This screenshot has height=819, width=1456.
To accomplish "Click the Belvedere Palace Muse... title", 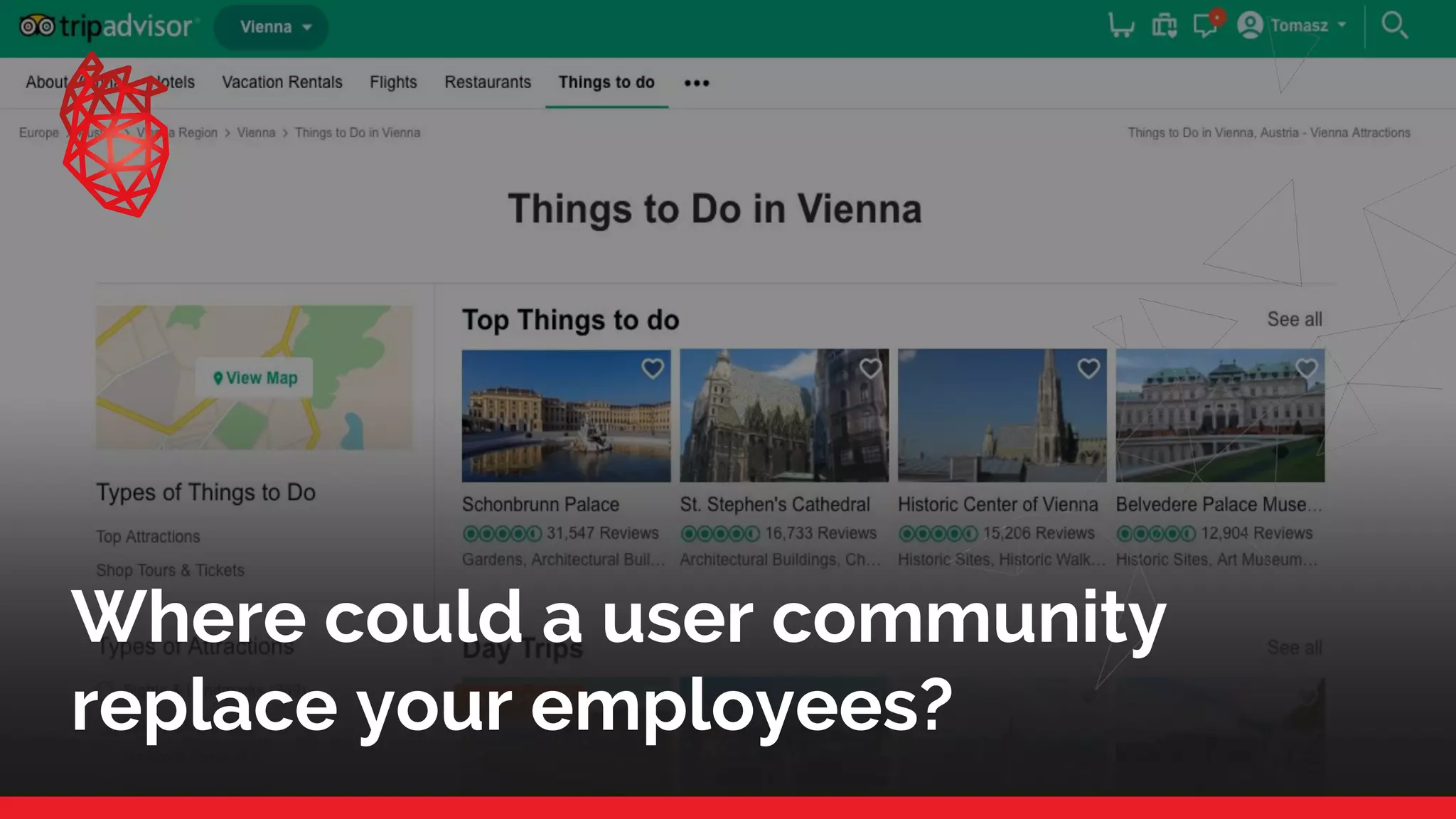I will [x=1219, y=505].
